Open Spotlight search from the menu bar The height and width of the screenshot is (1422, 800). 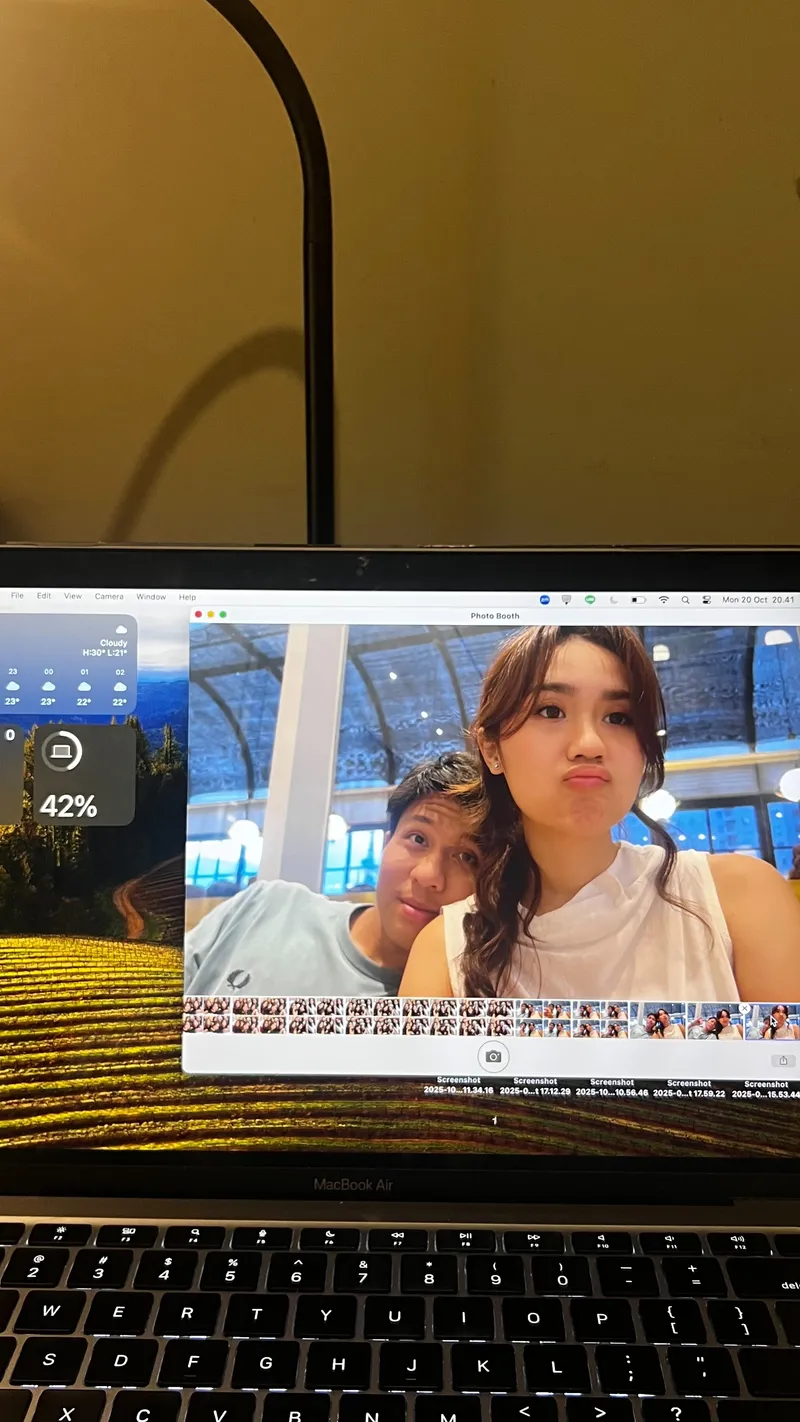click(685, 600)
